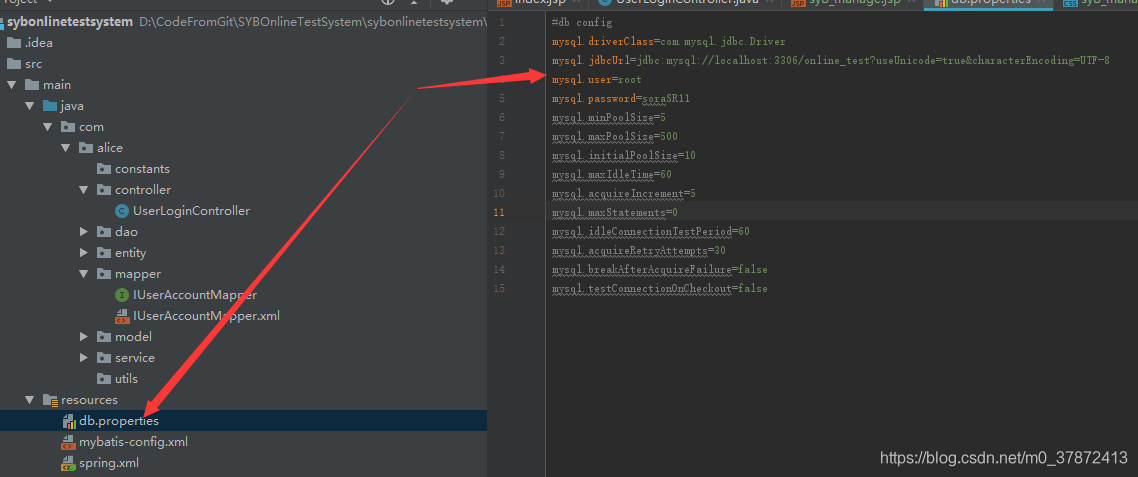Viewport: 1138px width, 477px height.
Task: Click the mysql.acquireIncrement=5 line
Action: [x=623, y=194]
